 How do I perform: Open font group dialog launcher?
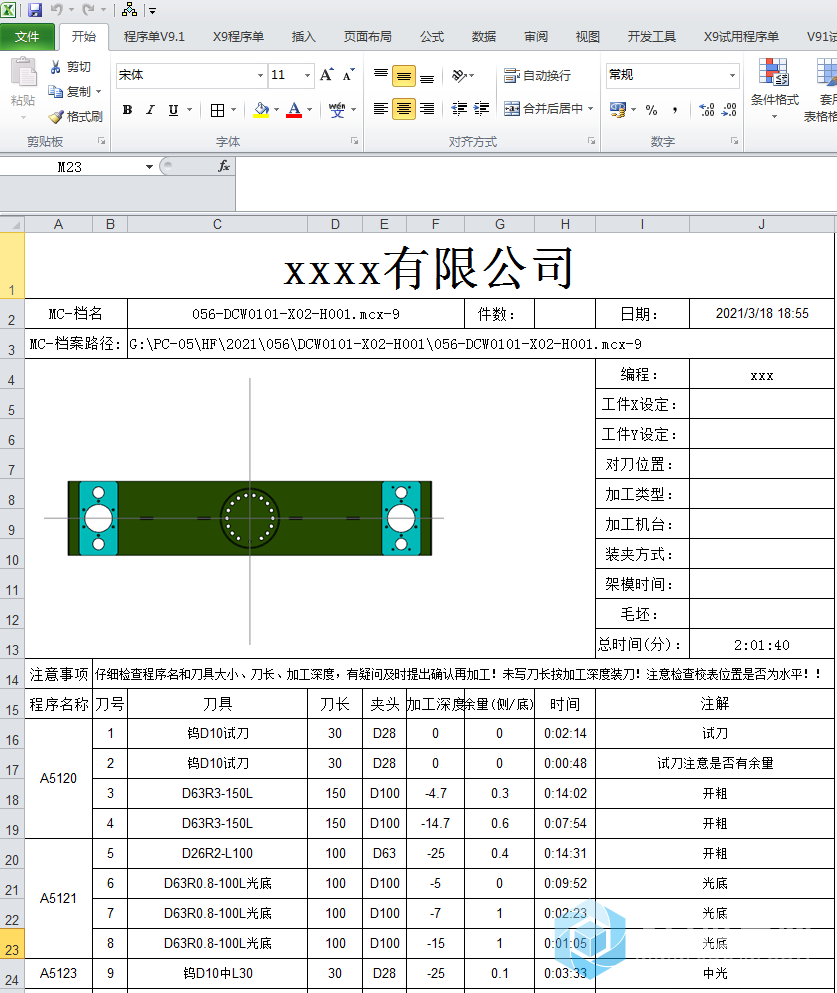click(355, 141)
